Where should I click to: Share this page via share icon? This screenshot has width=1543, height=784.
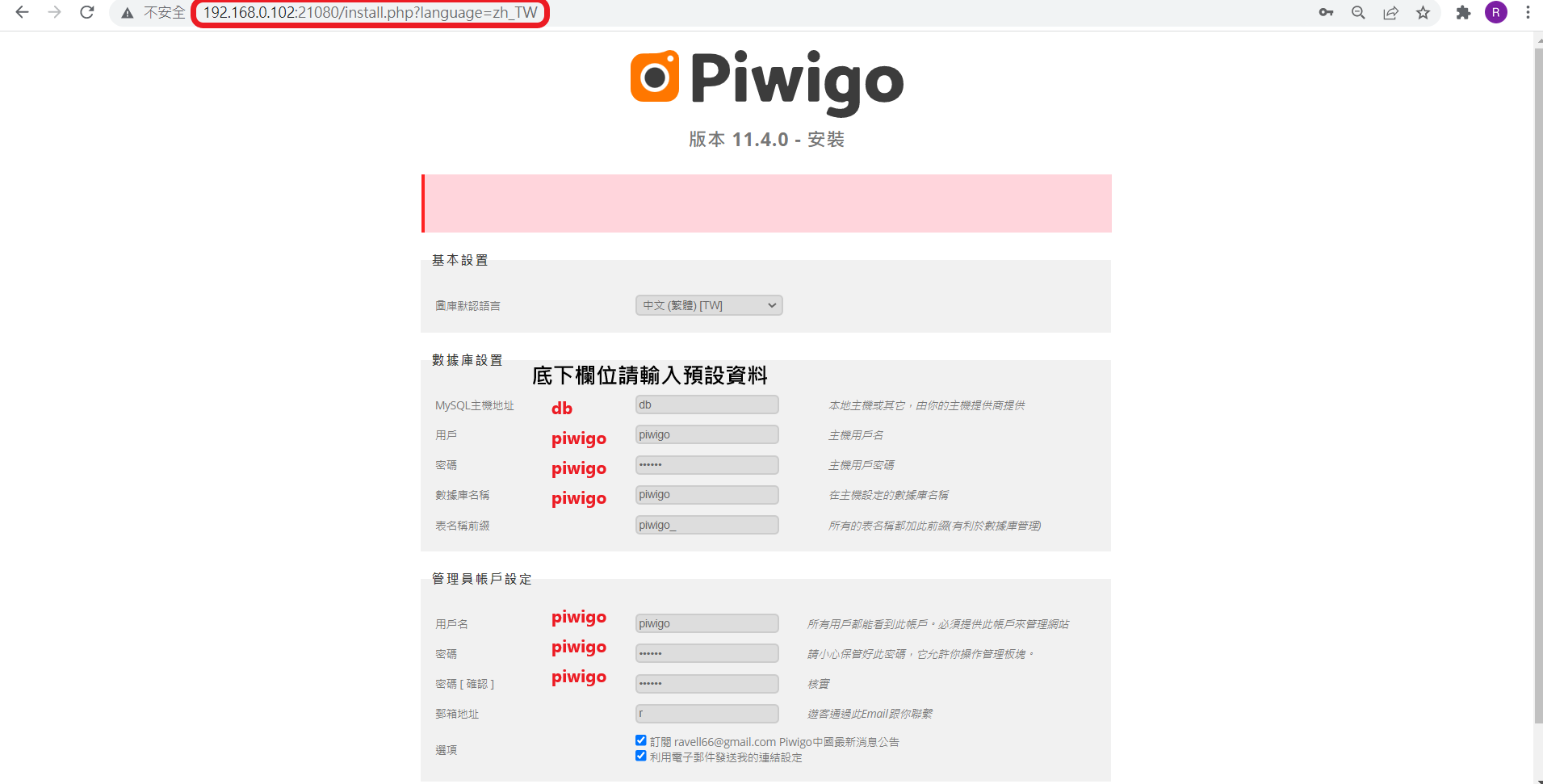click(1390, 13)
